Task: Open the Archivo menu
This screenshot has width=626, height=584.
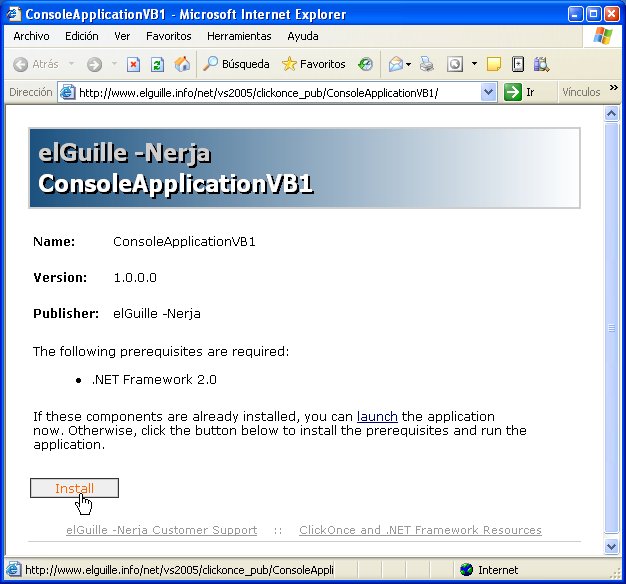Action: [x=31, y=36]
